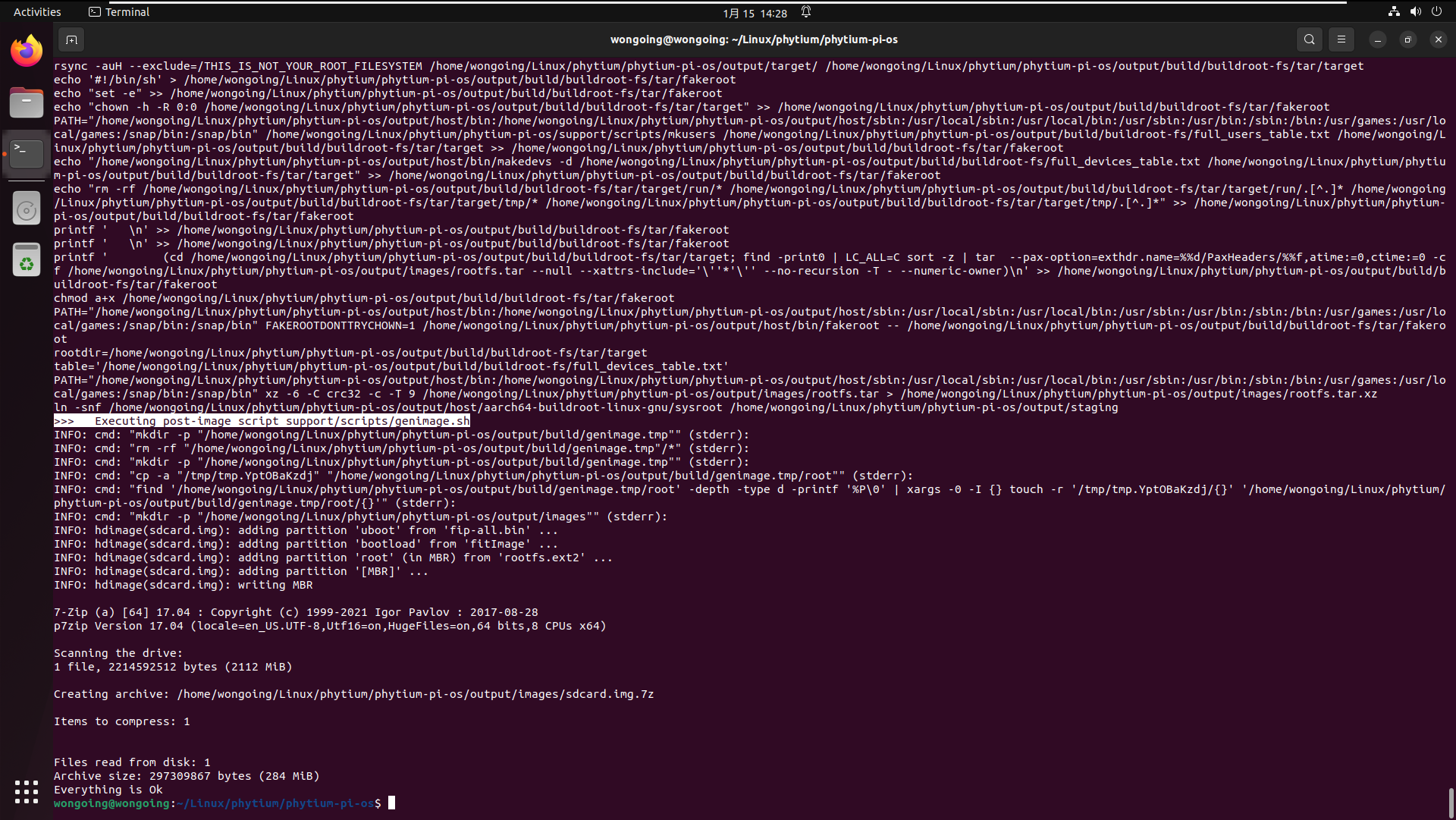Click the highlighted genimage.sh script line
Image resolution: width=1456 pixels, height=820 pixels.
pyautogui.click(x=262, y=421)
